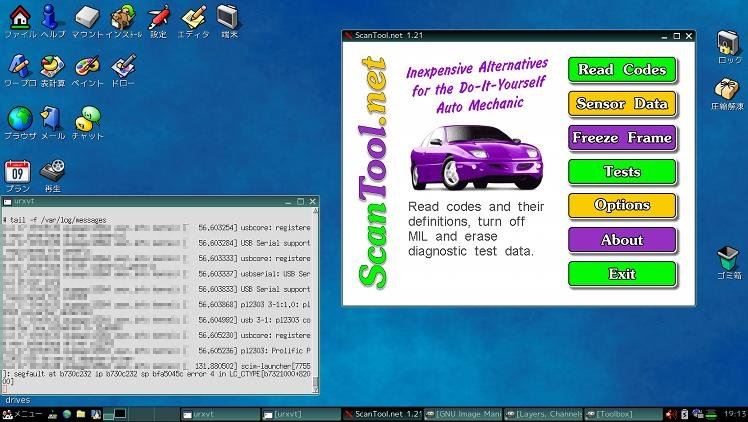Open the メール mail desktop icon
The image size is (748, 422).
(52, 123)
